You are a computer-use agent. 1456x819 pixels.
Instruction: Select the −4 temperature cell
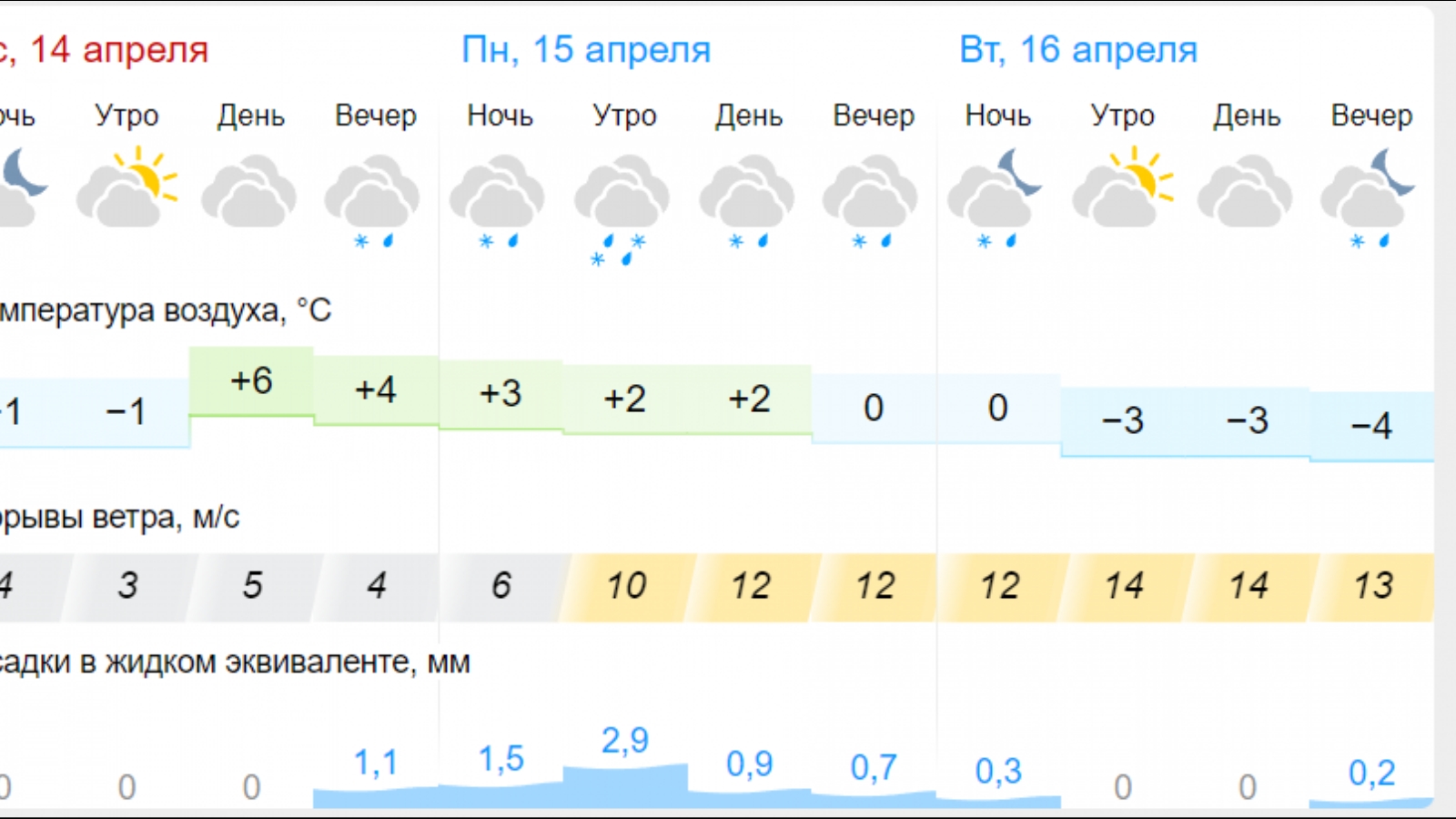point(1371,426)
